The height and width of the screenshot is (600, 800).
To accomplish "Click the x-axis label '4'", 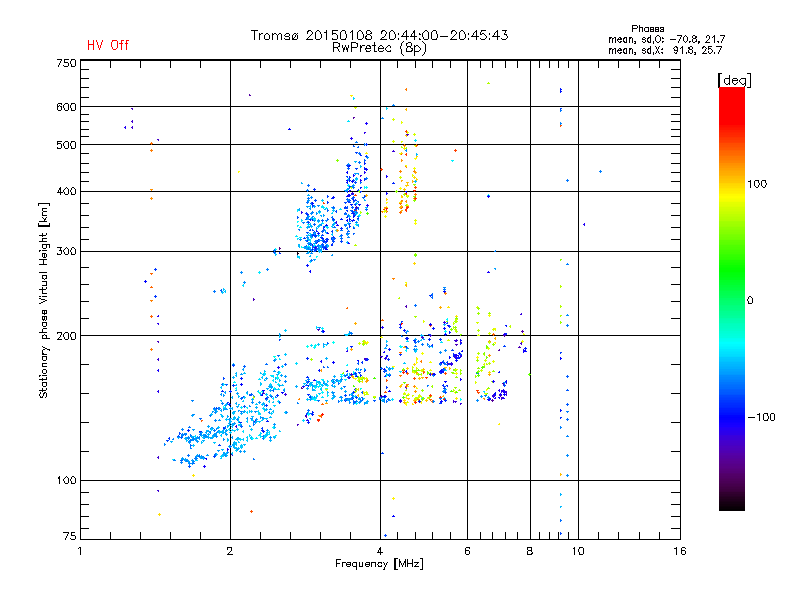I will pos(380,551).
